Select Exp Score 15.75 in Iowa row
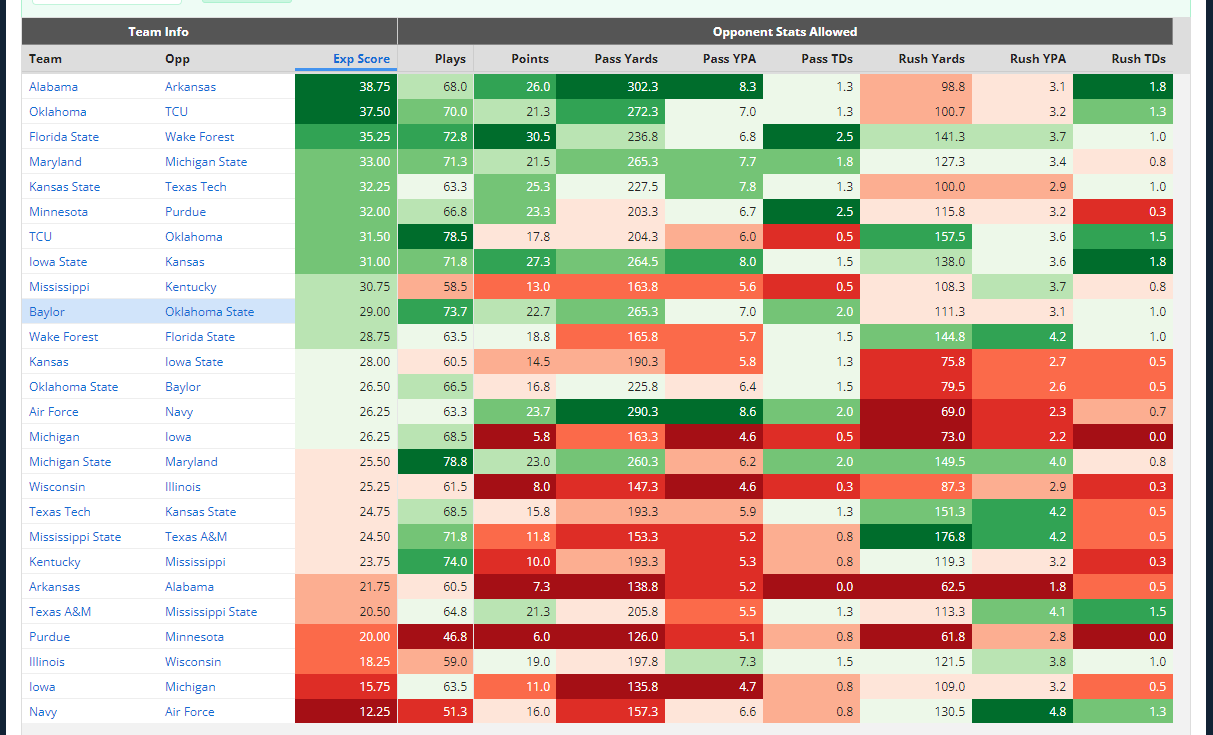This screenshot has height=735, width=1213. (x=346, y=687)
